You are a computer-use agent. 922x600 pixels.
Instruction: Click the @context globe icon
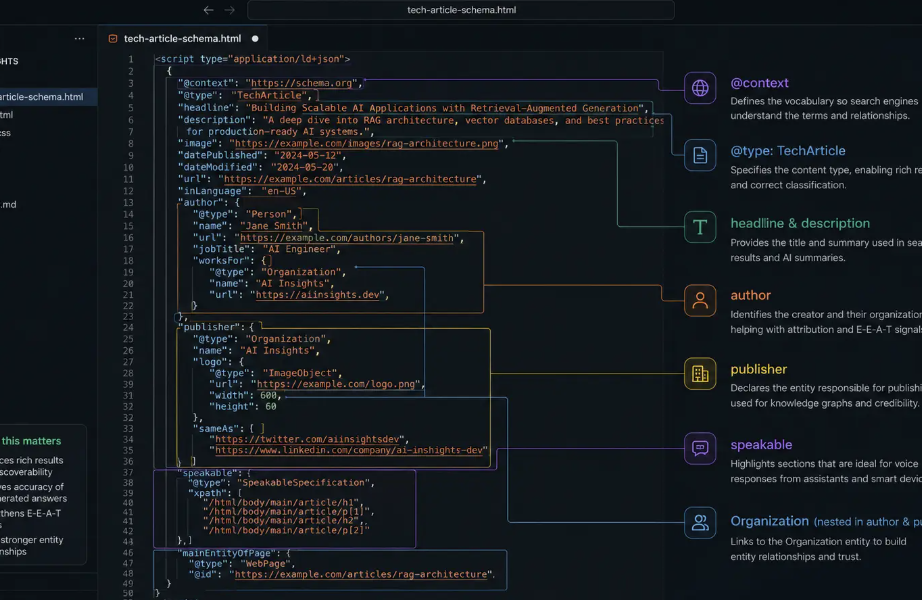click(700, 88)
